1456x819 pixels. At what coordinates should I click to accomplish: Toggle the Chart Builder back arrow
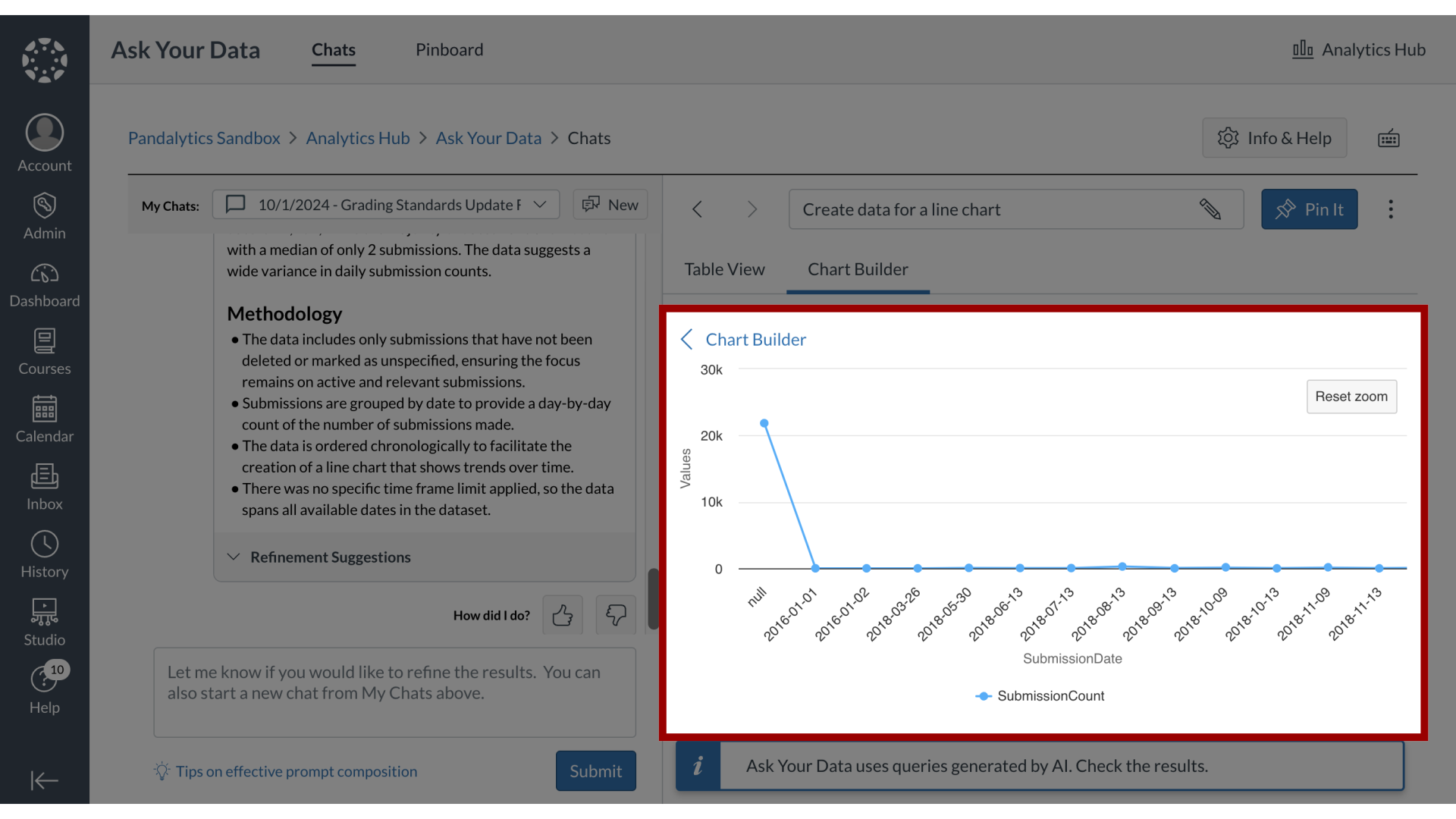click(688, 339)
